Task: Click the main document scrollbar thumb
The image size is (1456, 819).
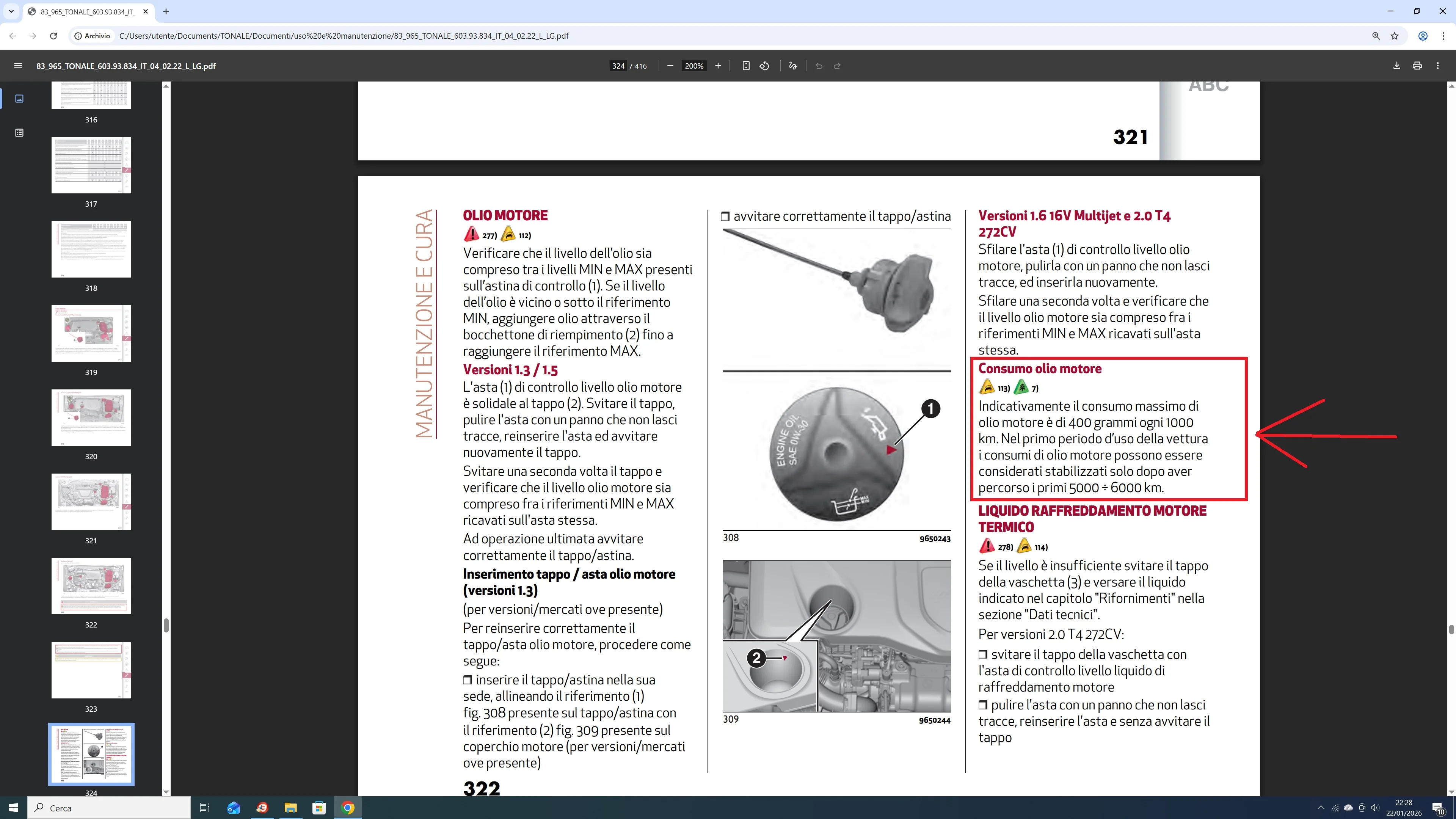Action: pos(1451,630)
